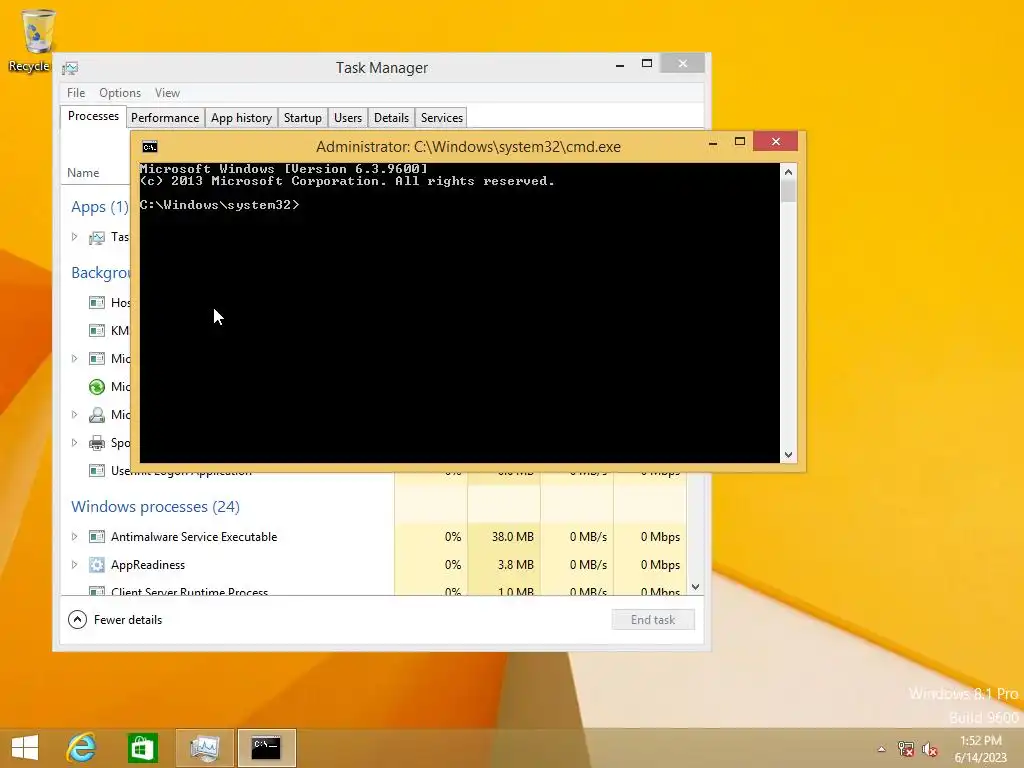Select the AppReadiness gear icon
This screenshot has width=1024, height=768.
coord(97,565)
